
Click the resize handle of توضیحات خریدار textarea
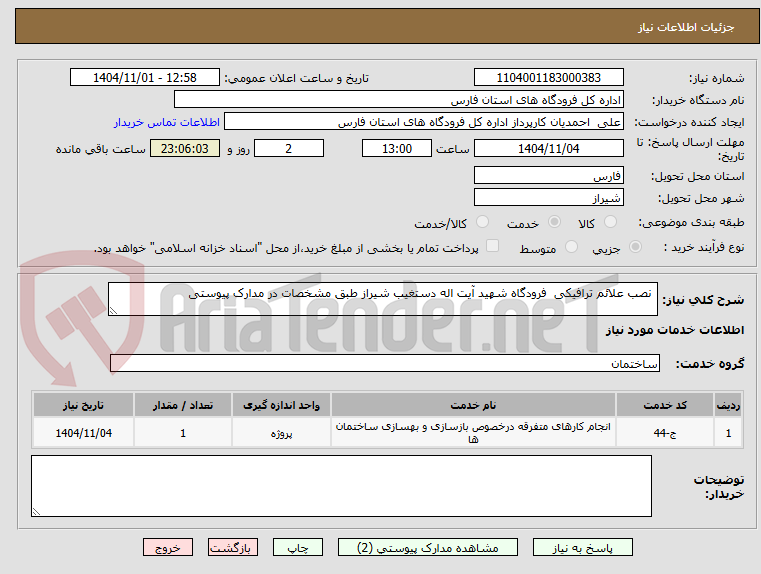click(36, 511)
